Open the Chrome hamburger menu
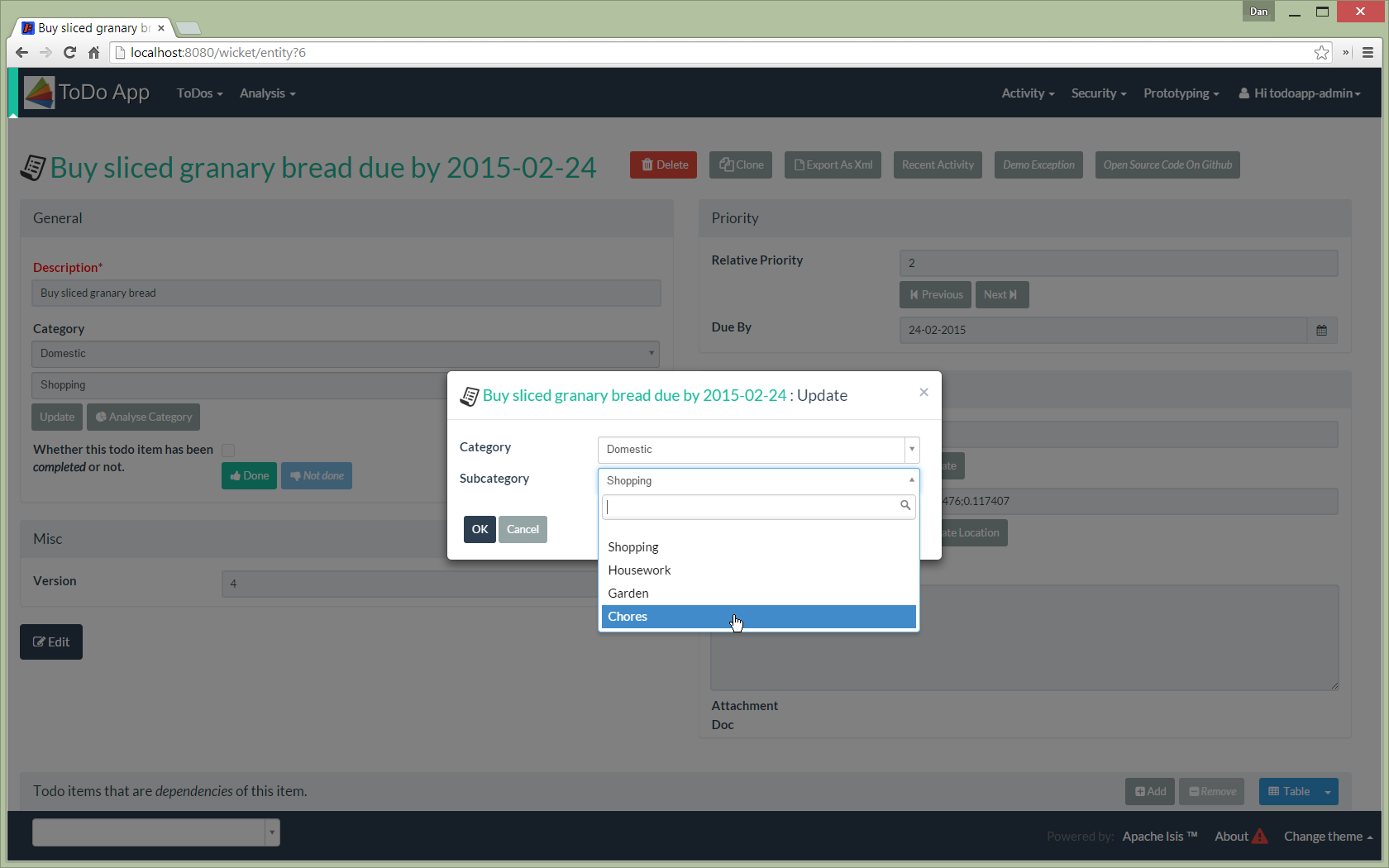Viewport: 1389px width, 868px height. pyautogui.click(x=1368, y=53)
